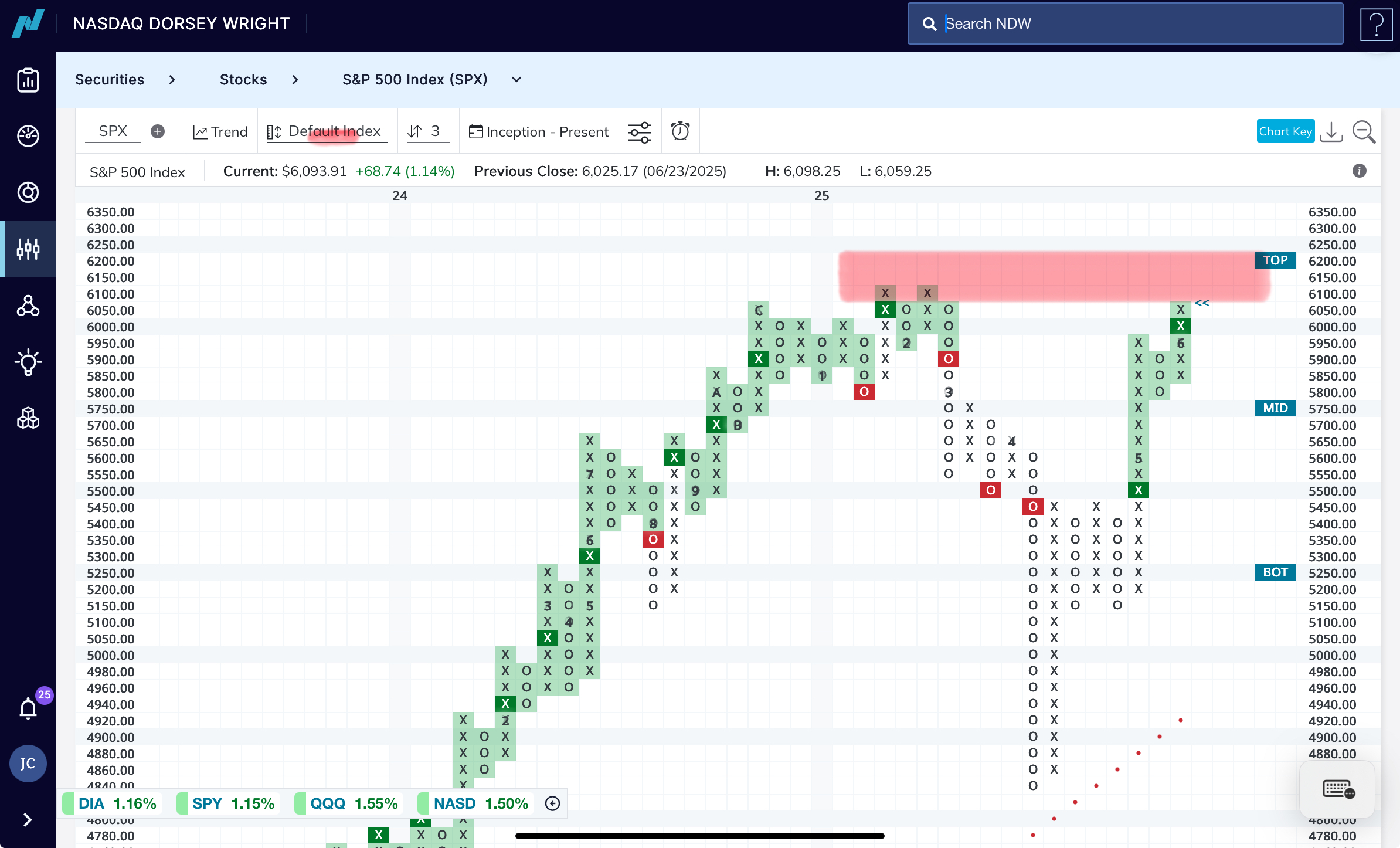This screenshot has width=1400, height=848.
Task: Download the chart using download icon
Action: click(x=1331, y=132)
